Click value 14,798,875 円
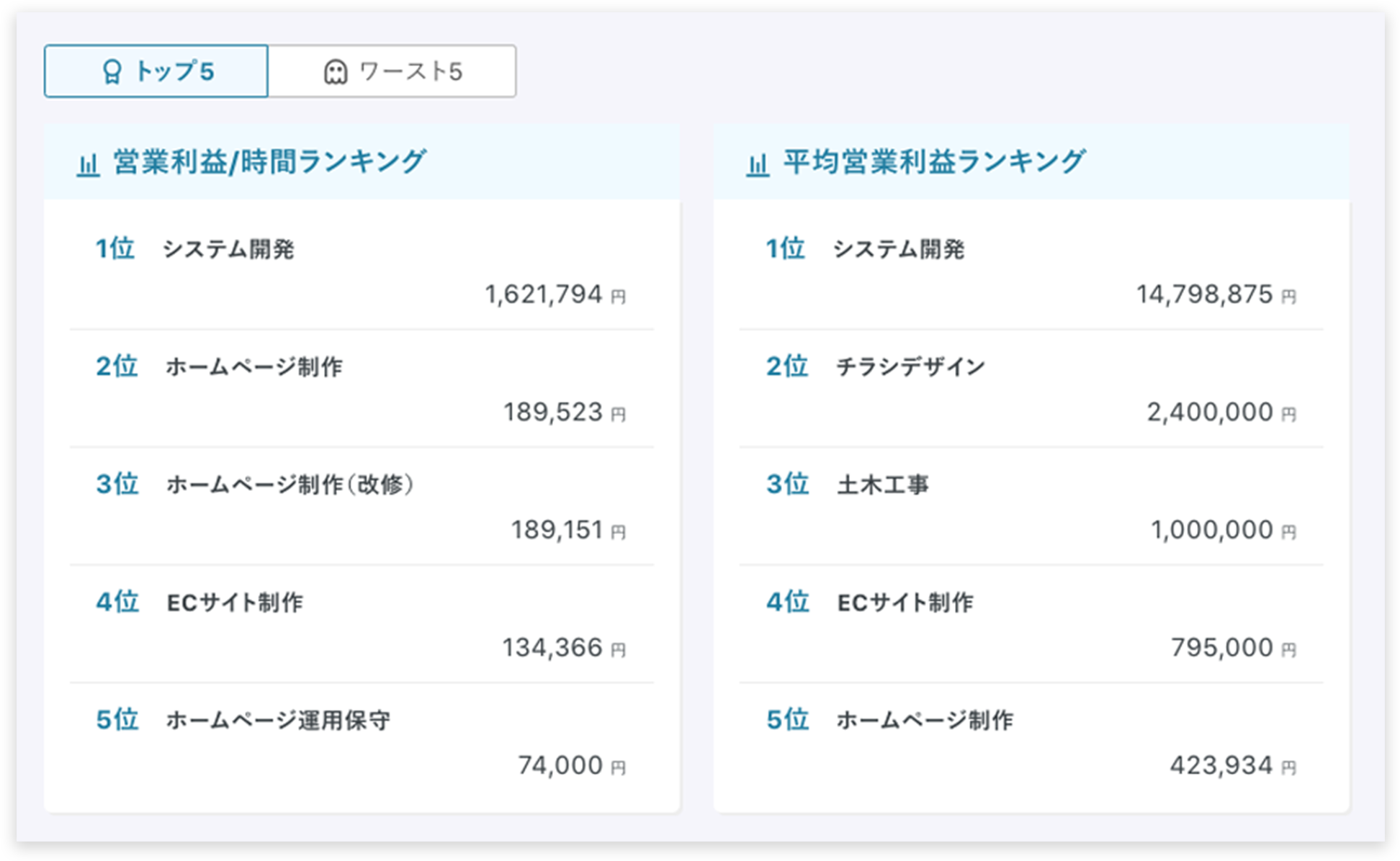This screenshot has width=1400, height=861. point(1216,294)
